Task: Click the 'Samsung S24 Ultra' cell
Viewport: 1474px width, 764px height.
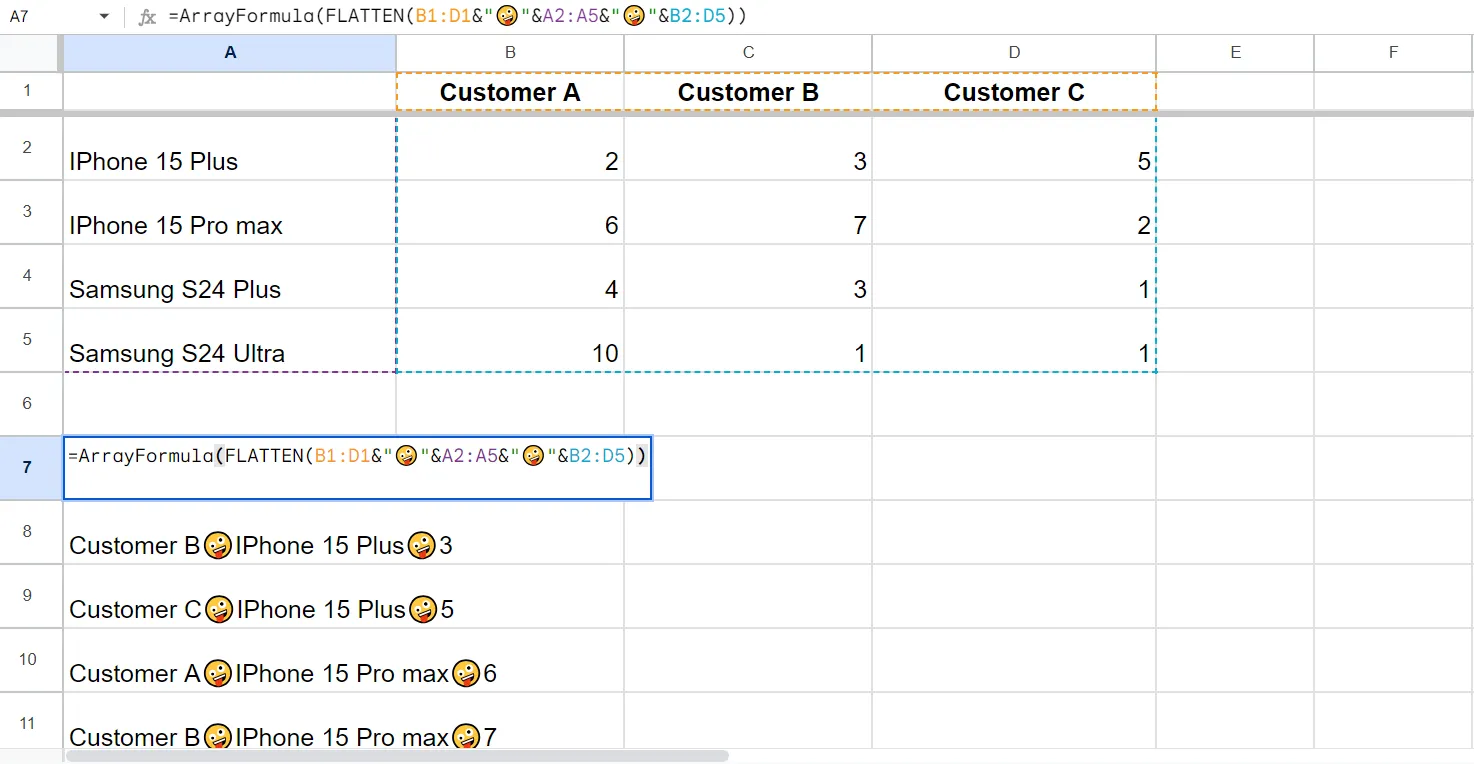Action: coord(230,341)
